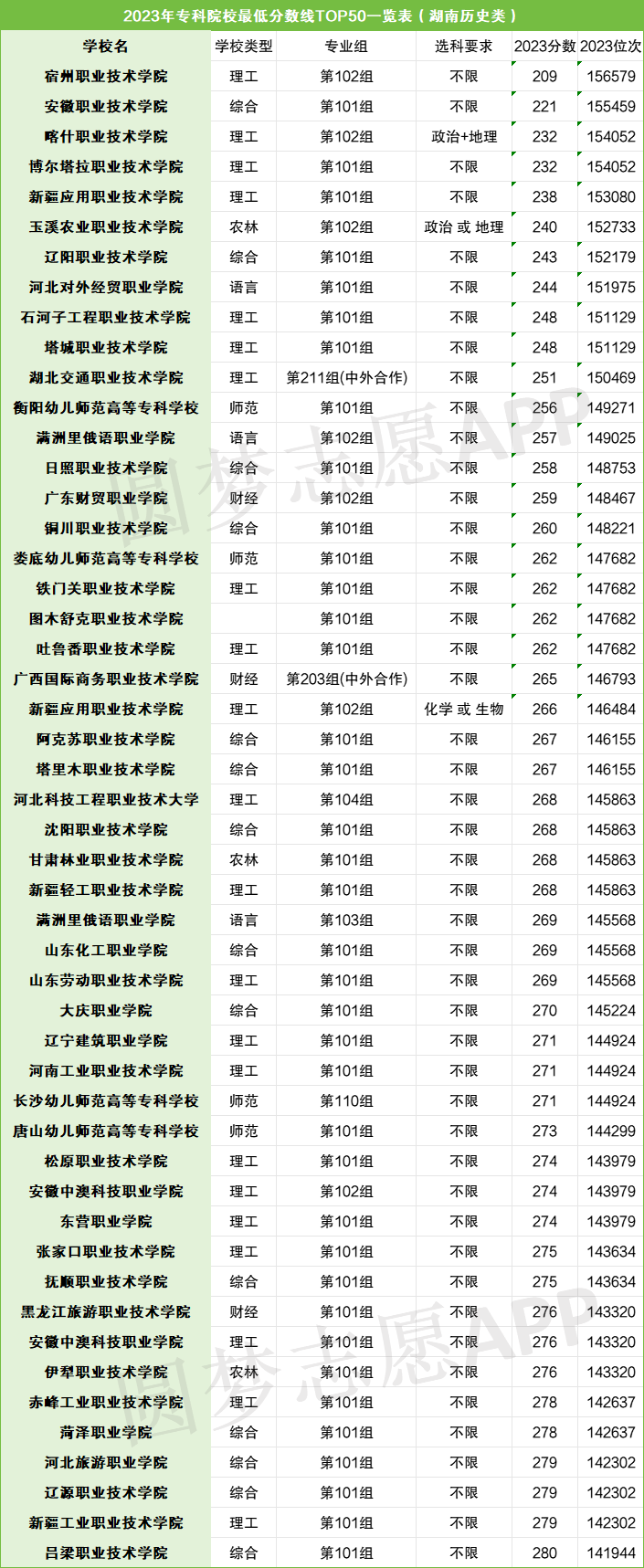Click the rank cell showing 156579
The image size is (644, 1568).
(610, 77)
